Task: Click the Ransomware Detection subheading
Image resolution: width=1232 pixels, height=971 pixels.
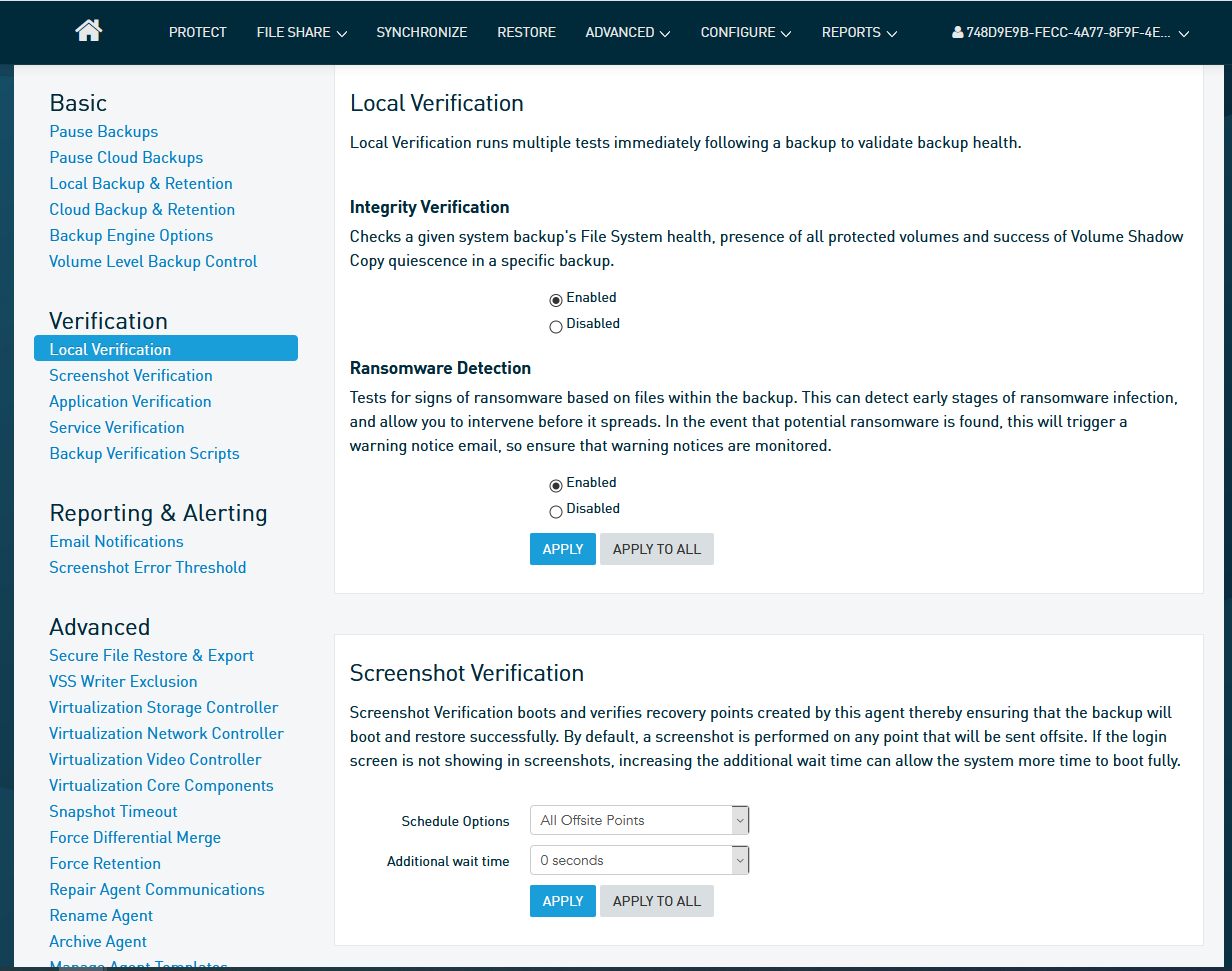Action: (x=440, y=368)
